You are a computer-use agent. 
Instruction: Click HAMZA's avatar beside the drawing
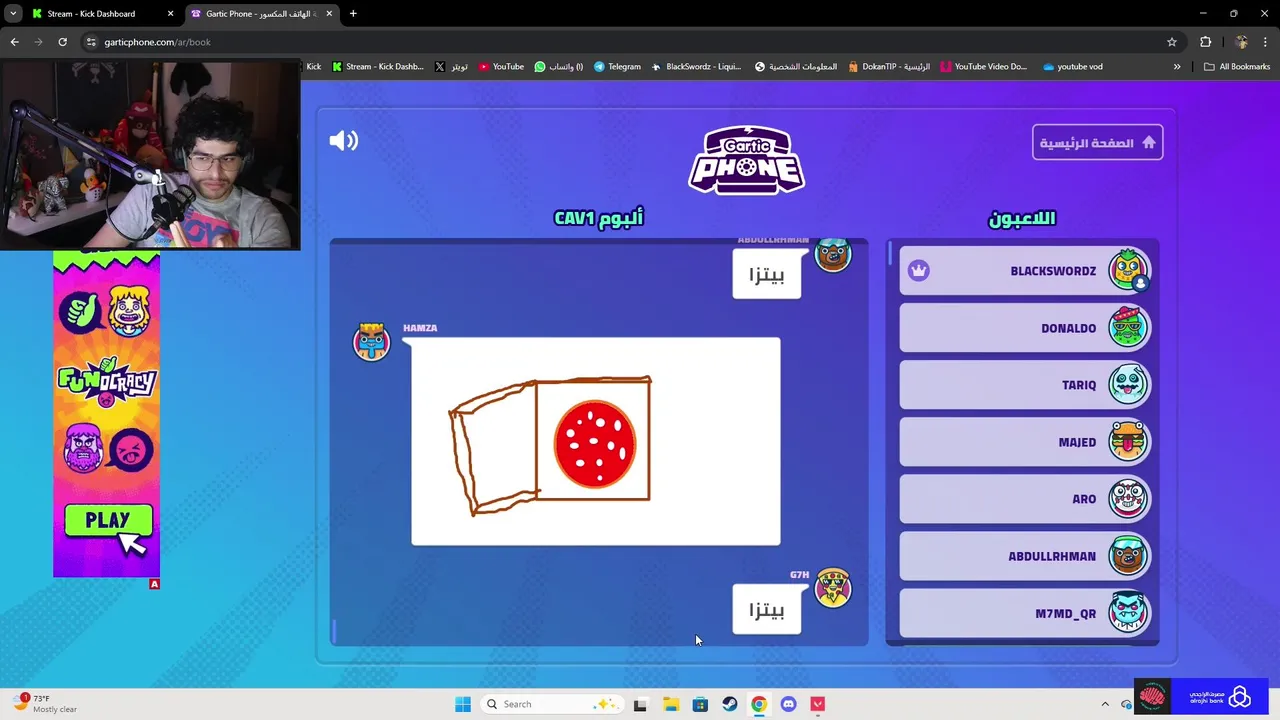pos(371,342)
